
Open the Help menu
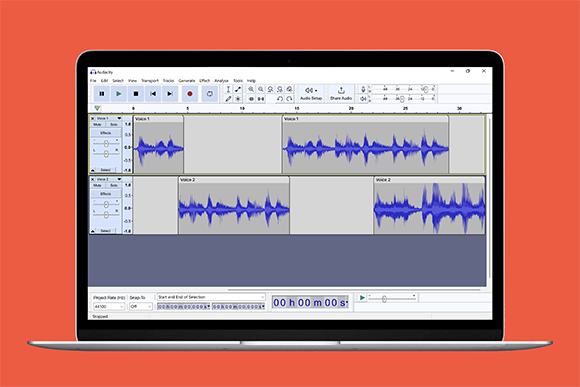click(251, 81)
